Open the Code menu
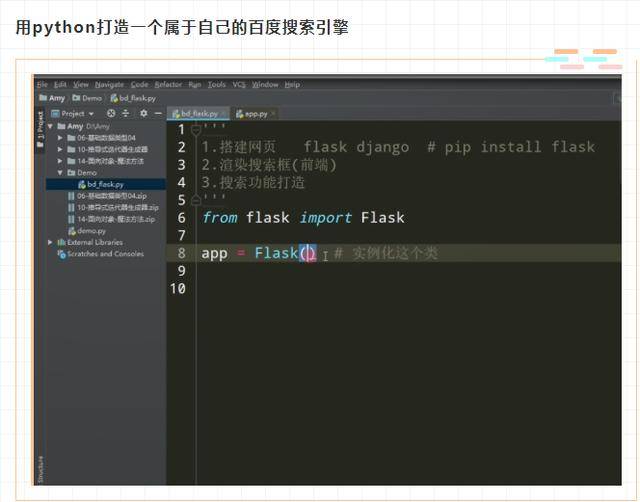The height and width of the screenshot is (502, 640). pos(139,84)
